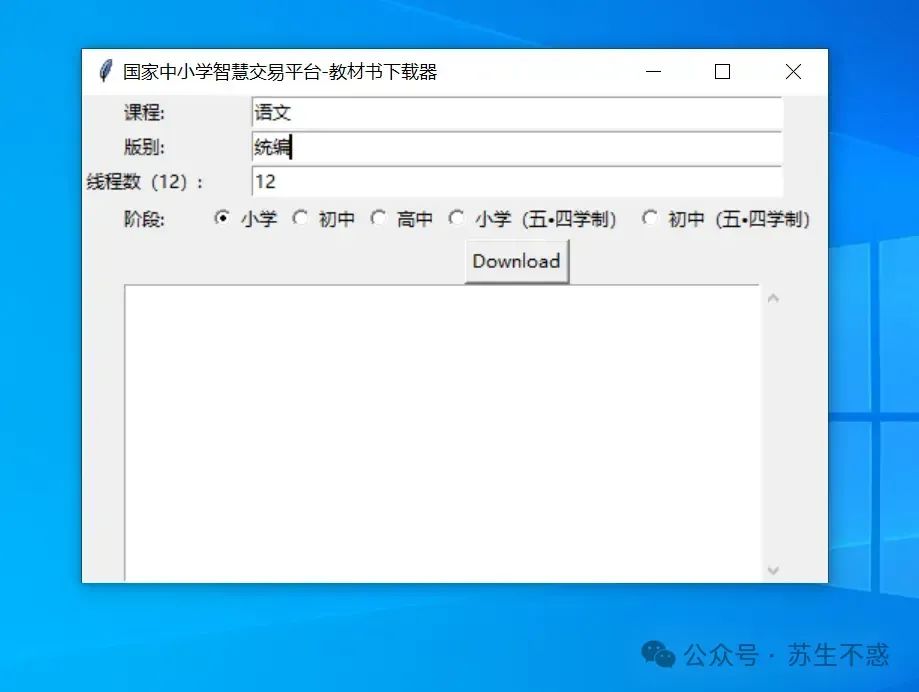Click the 阶段: label text
919x692 pixels.
(x=144, y=219)
